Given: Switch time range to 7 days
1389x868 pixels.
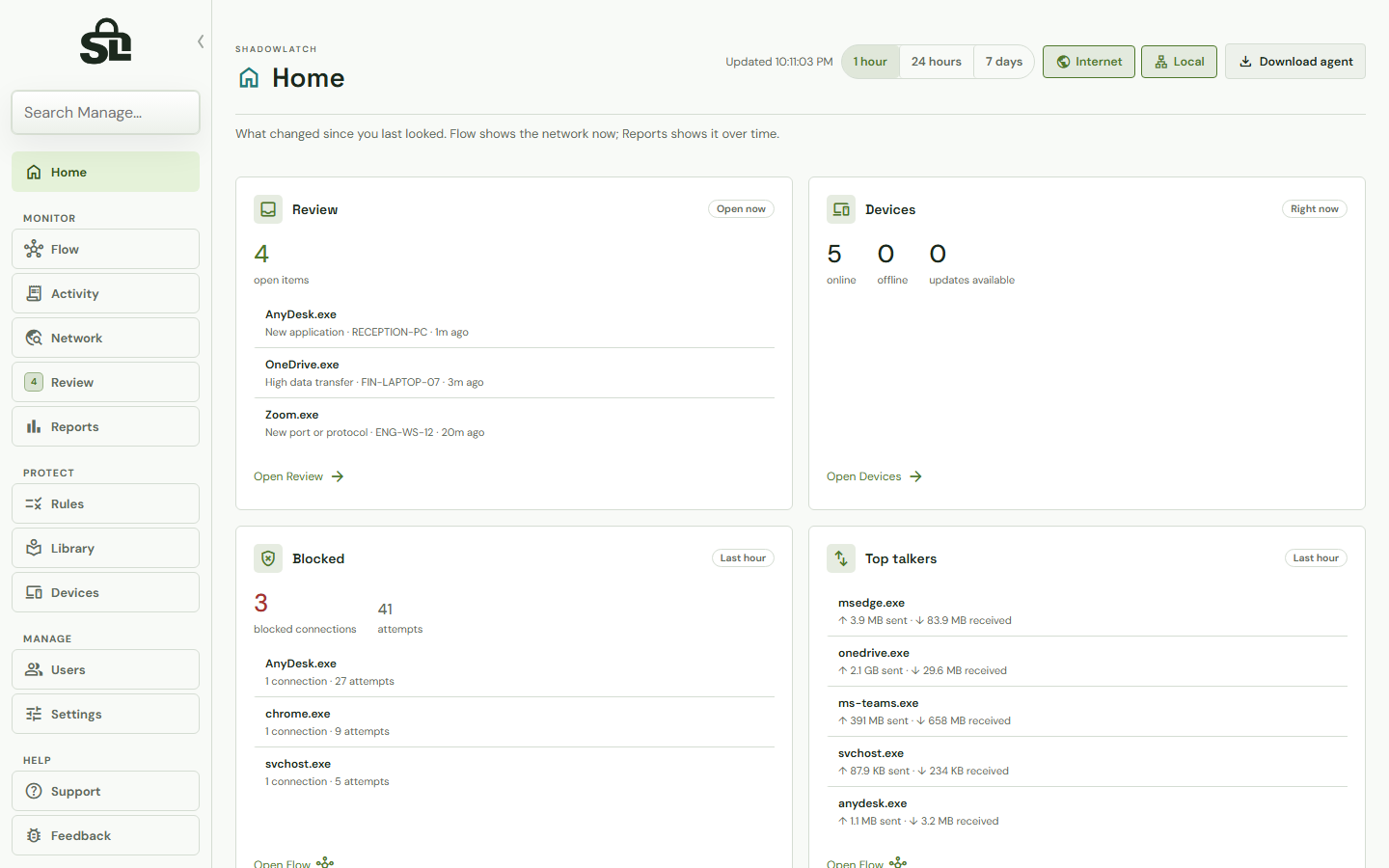Looking at the screenshot, I should (x=1004, y=62).
